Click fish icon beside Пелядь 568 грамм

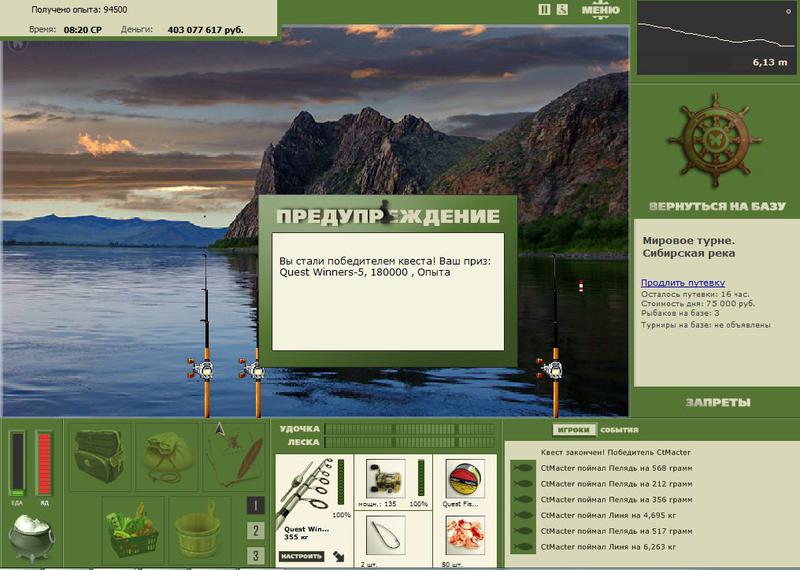point(523,468)
